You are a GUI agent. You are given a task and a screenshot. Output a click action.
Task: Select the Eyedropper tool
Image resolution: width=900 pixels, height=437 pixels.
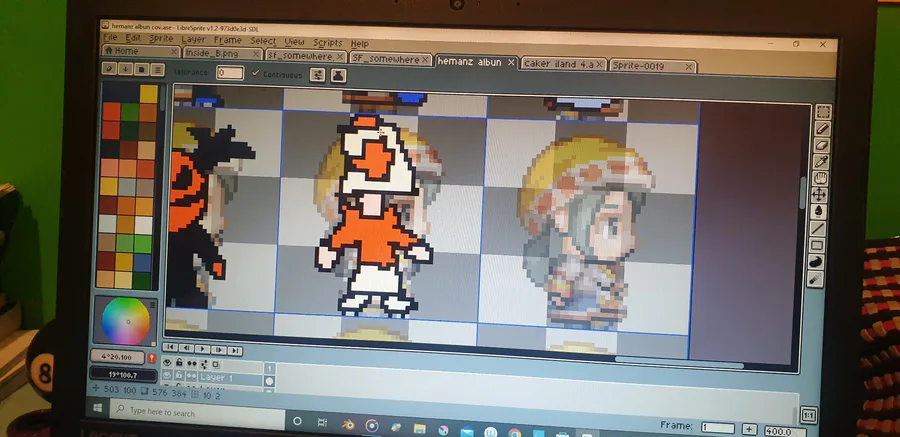(x=821, y=162)
